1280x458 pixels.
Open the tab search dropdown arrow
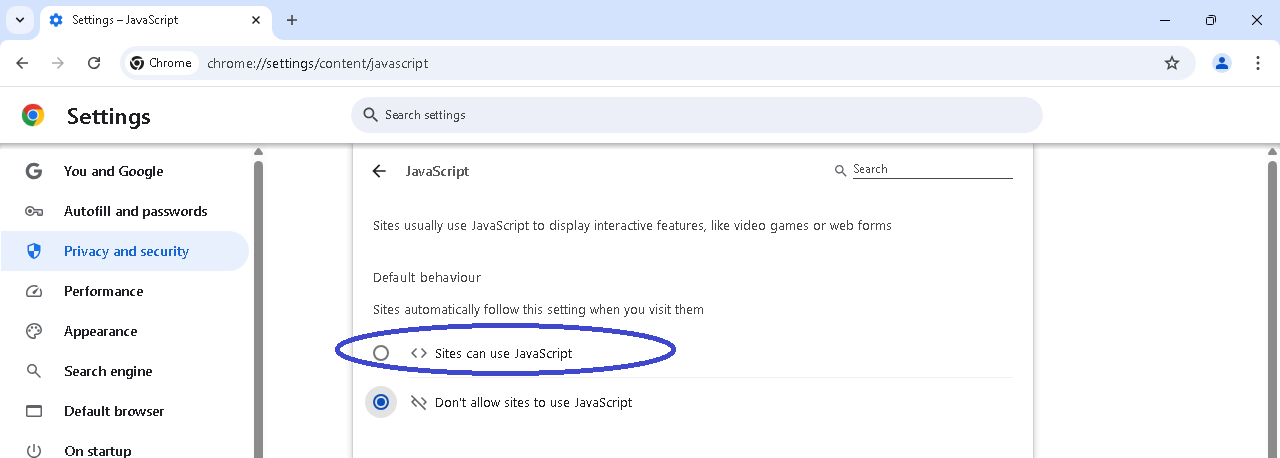click(19, 20)
